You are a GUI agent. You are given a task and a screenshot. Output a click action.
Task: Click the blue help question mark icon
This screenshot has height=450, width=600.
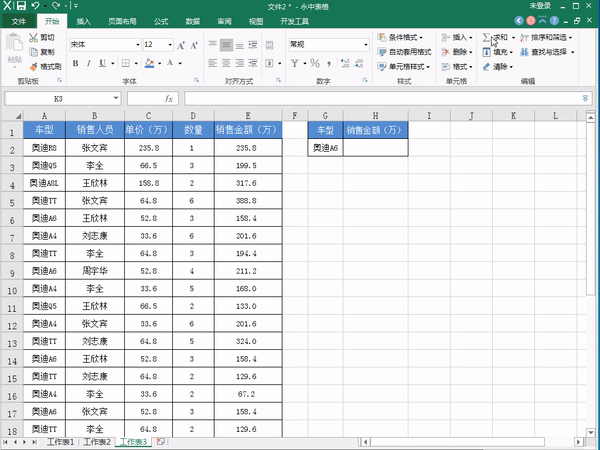pyautogui.click(x=554, y=21)
